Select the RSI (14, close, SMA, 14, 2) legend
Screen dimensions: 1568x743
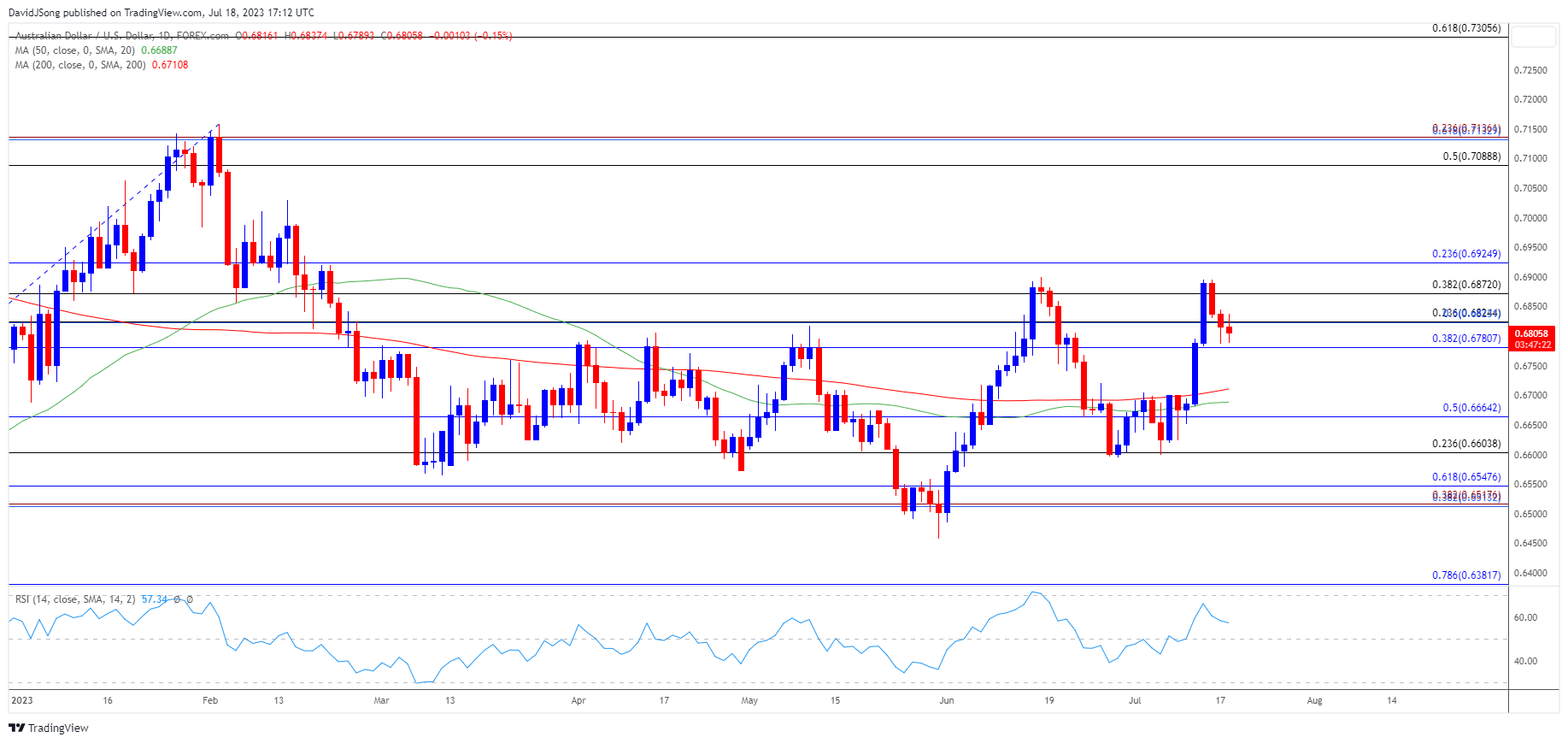coord(75,599)
